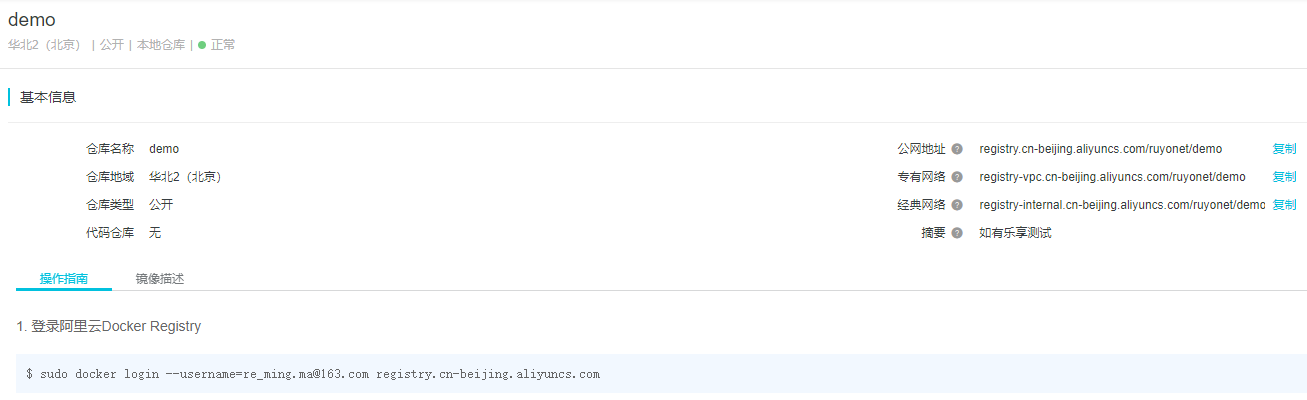This screenshot has width=1307, height=400.
Task: Click the 仓库名称 value demo
Action: point(164,149)
